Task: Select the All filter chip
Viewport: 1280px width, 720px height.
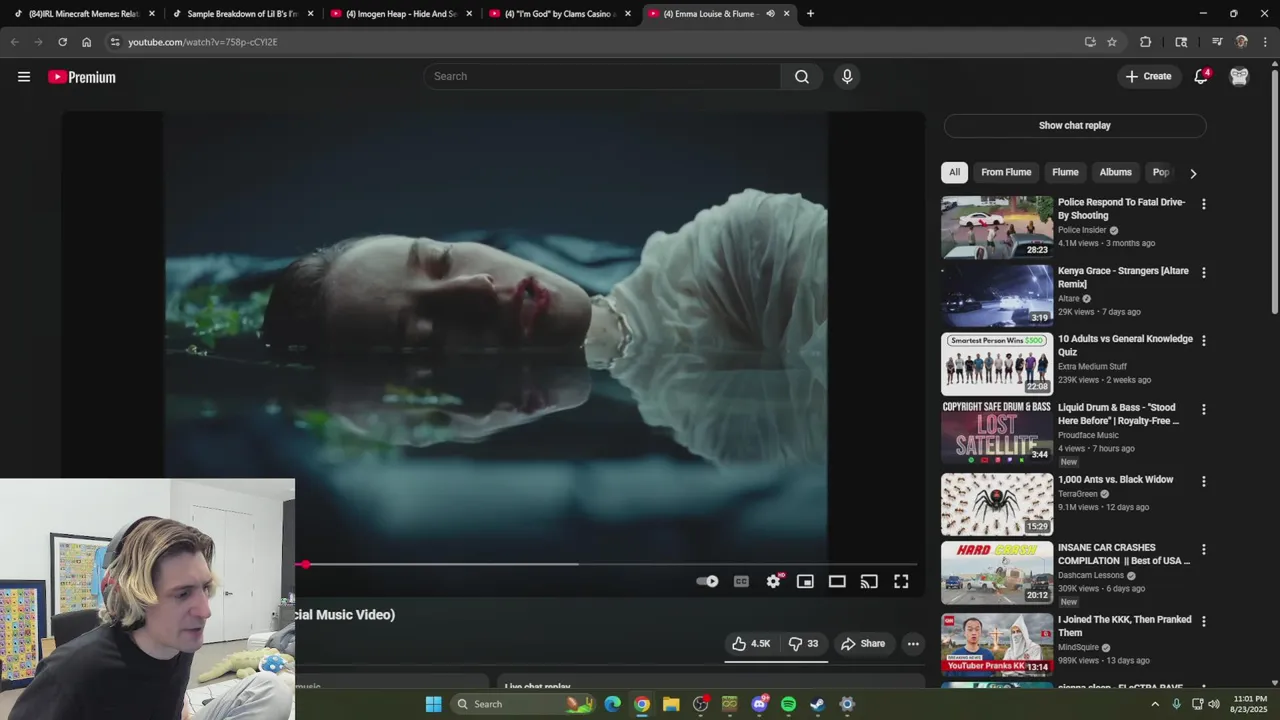Action: click(x=954, y=172)
